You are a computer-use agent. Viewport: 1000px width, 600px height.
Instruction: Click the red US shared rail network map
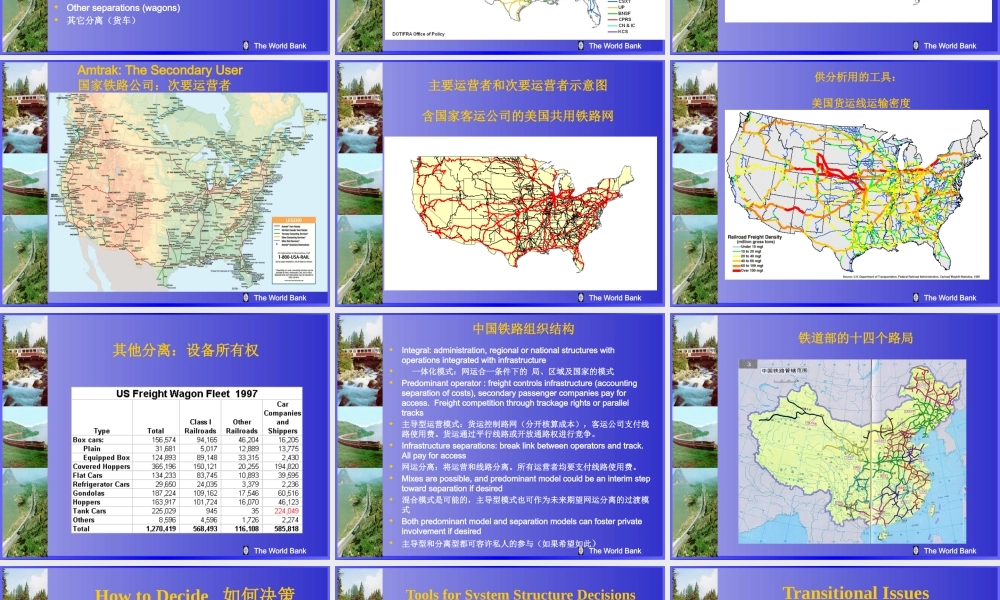520,213
